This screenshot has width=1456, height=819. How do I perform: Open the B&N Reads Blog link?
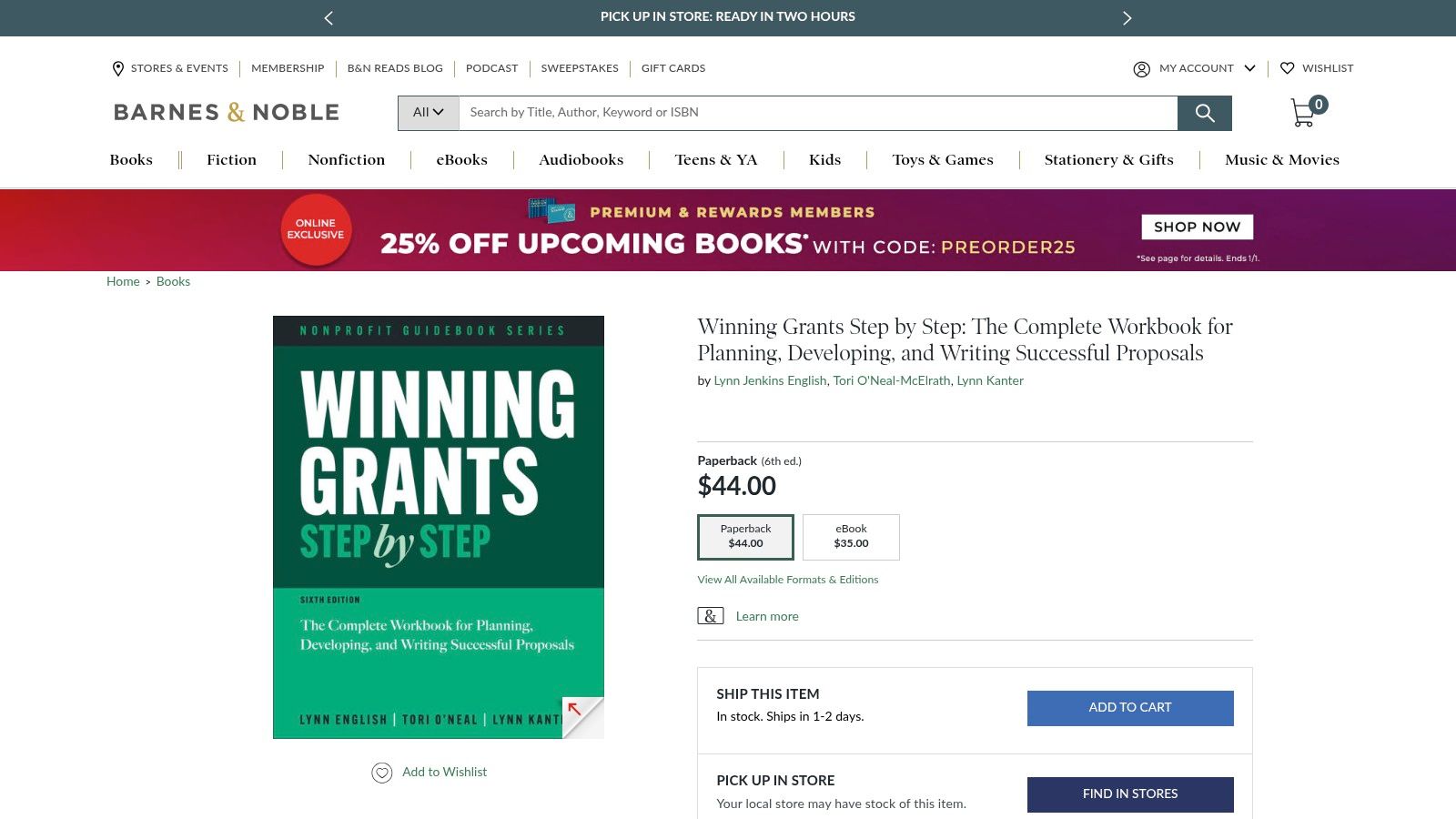tap(395, 68)
